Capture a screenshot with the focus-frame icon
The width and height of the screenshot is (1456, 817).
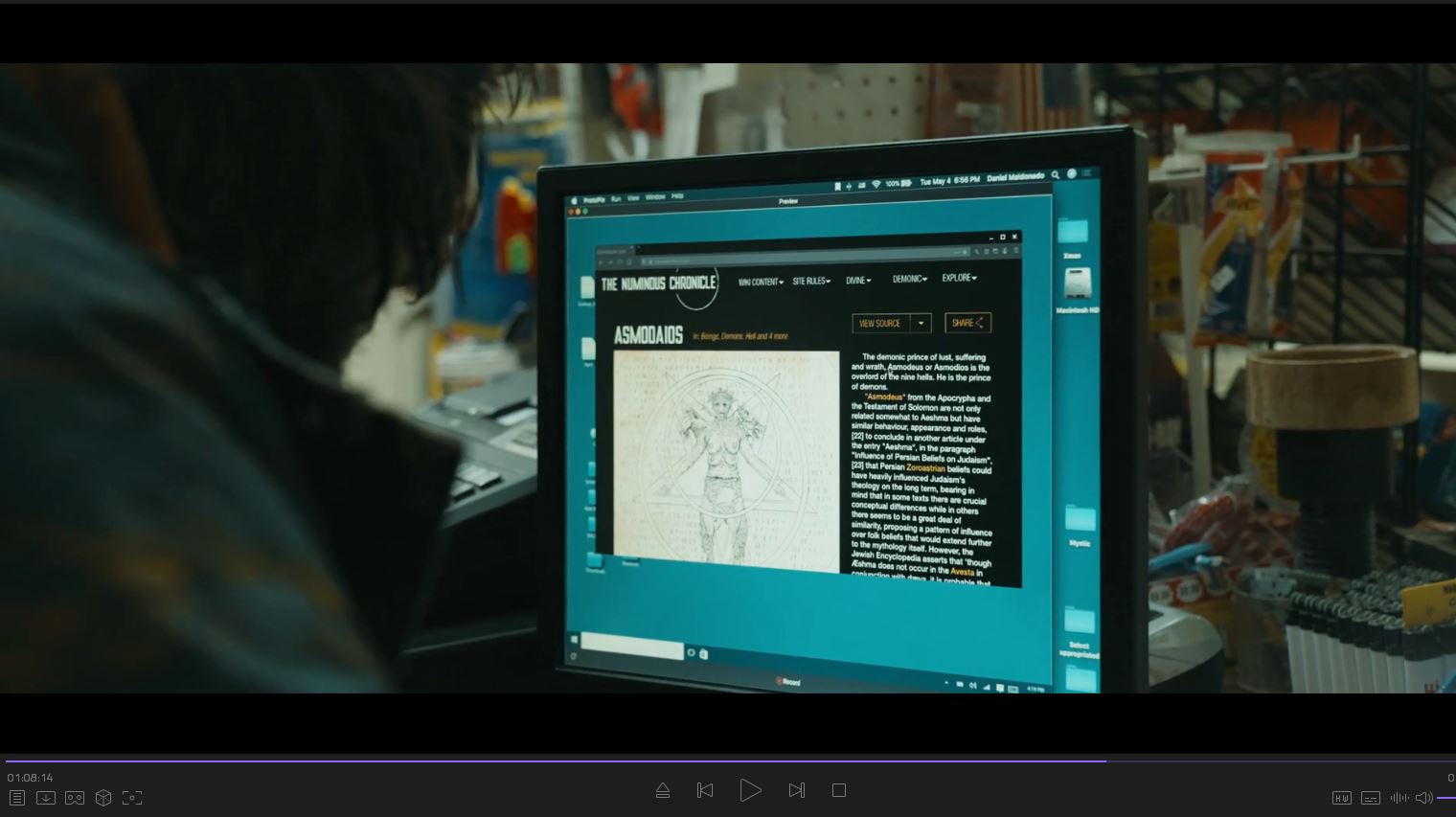coord(132,798)
